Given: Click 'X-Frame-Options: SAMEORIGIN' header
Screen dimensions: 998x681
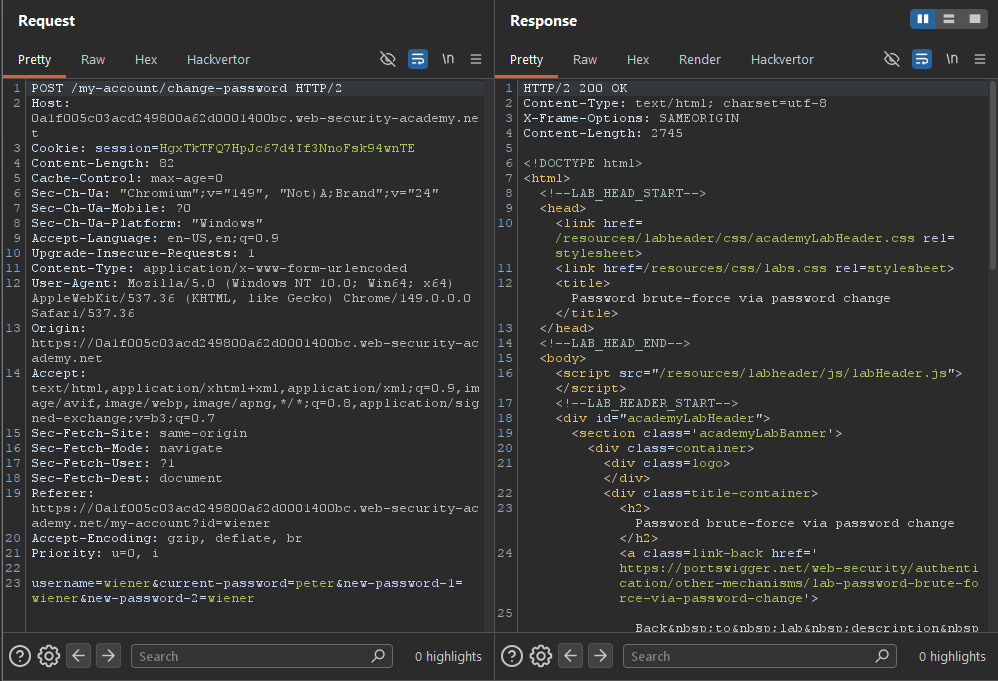Looking at the screenshot, I should [x=631, y=118].
